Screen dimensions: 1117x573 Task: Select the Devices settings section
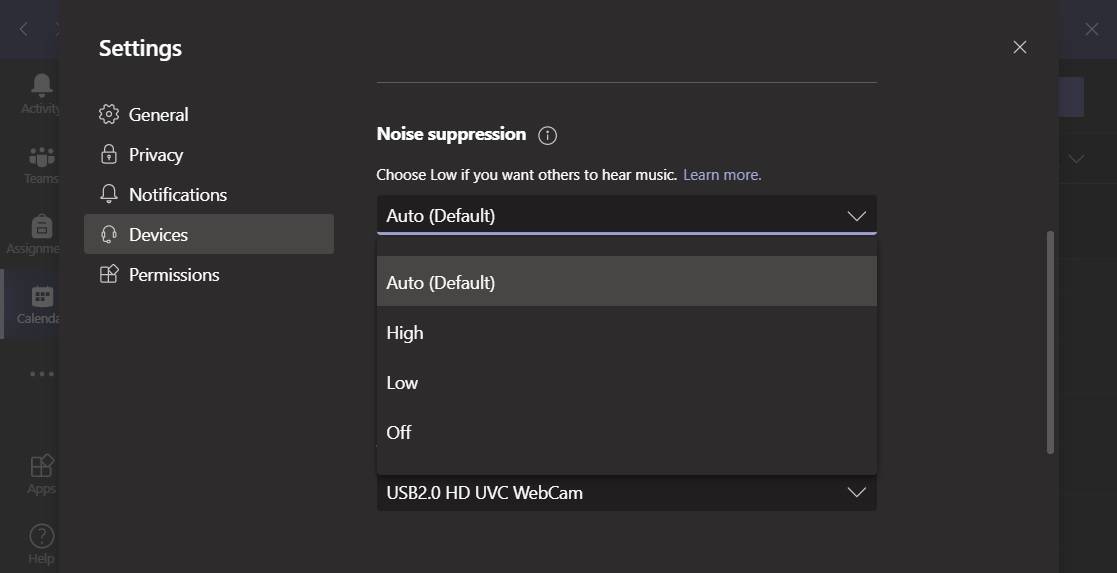point(209,234)
